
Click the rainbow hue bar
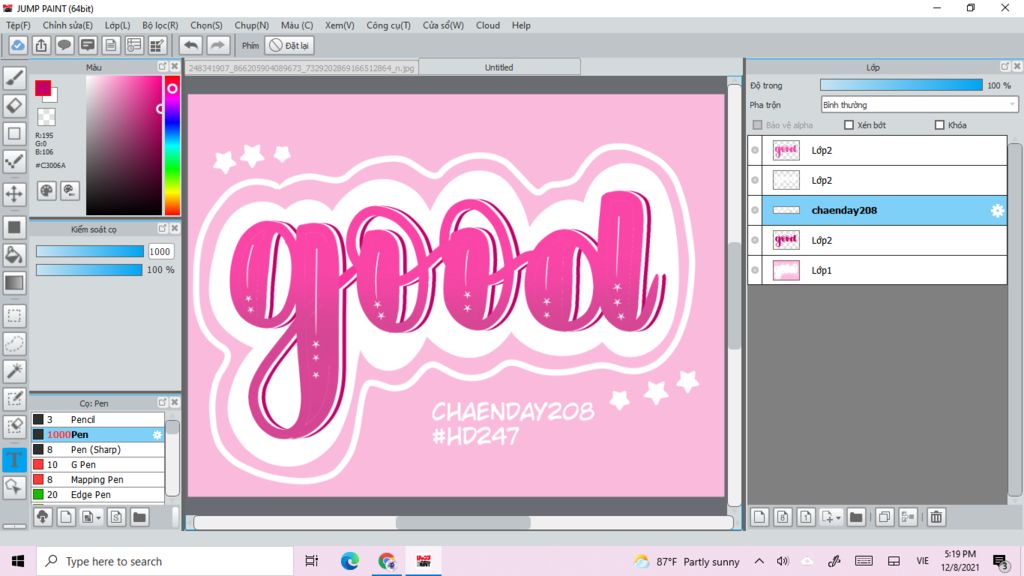coord(172,145)
